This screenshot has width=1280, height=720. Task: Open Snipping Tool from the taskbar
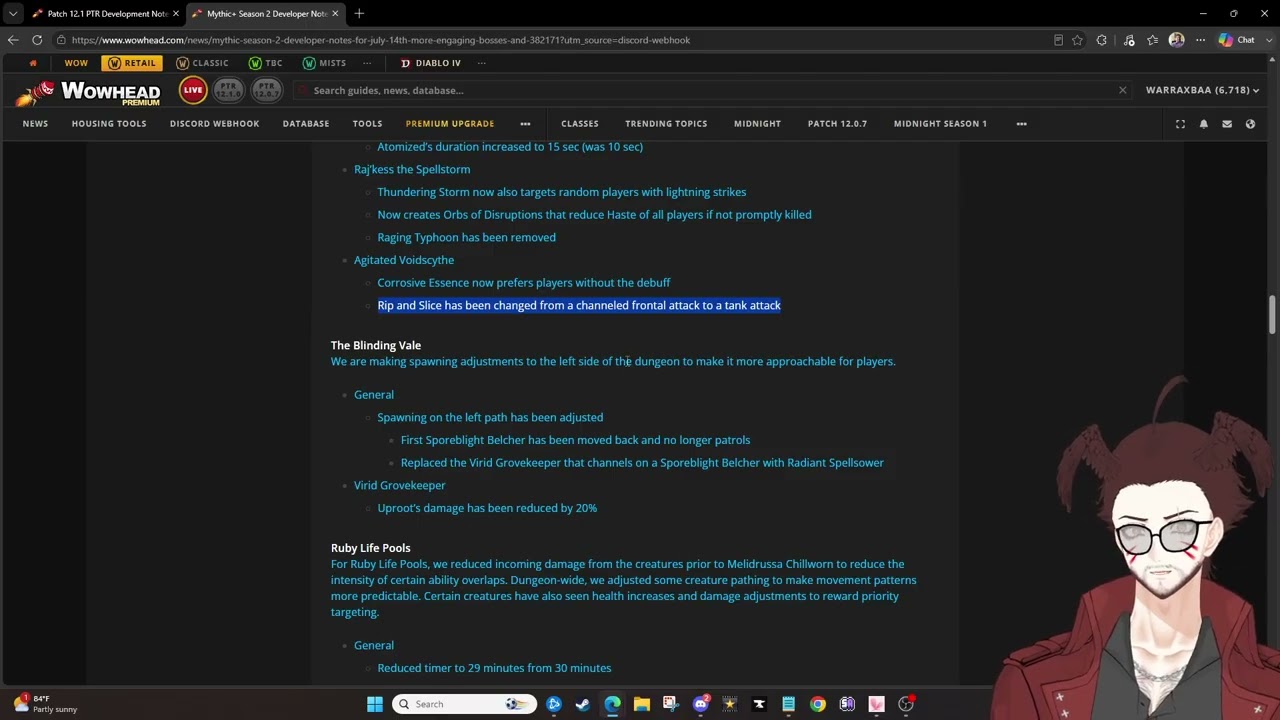pos(670,704)
